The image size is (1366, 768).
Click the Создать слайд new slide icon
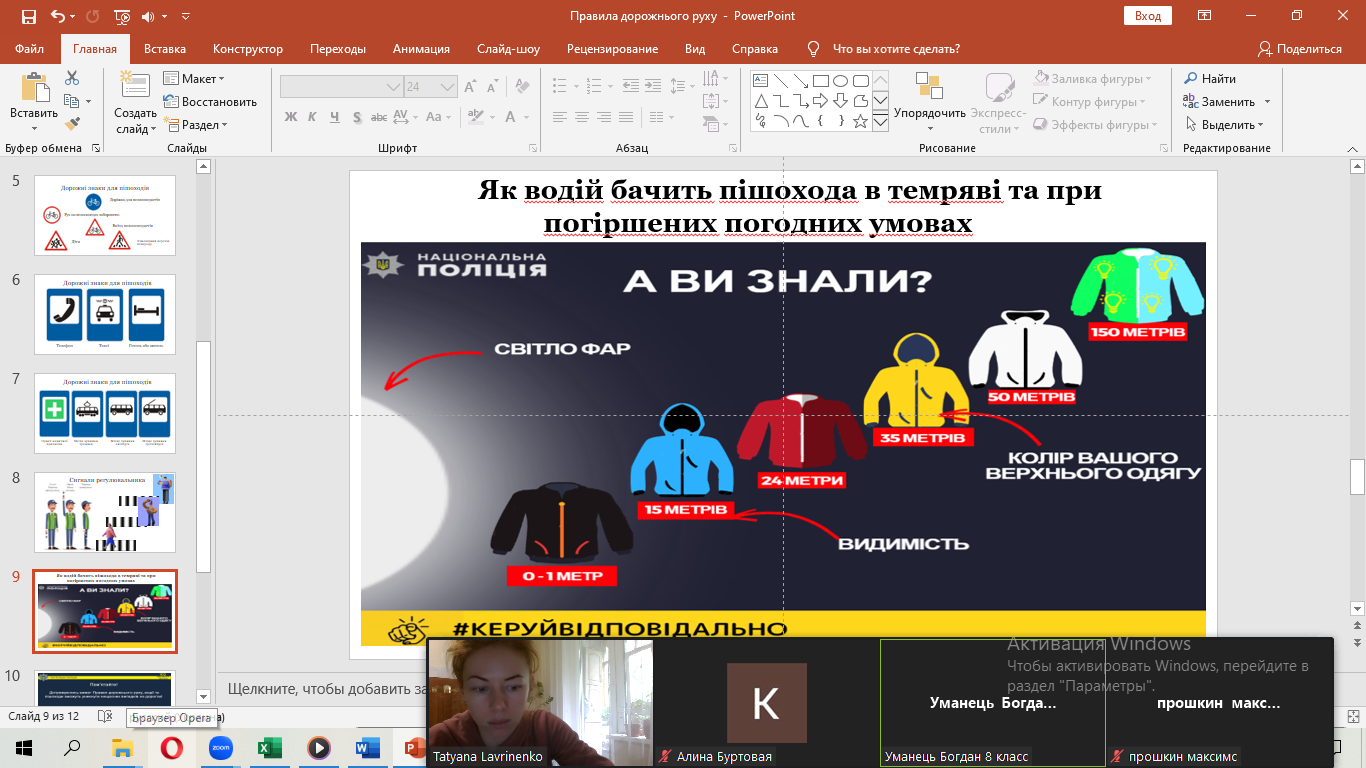coord(135,86)
